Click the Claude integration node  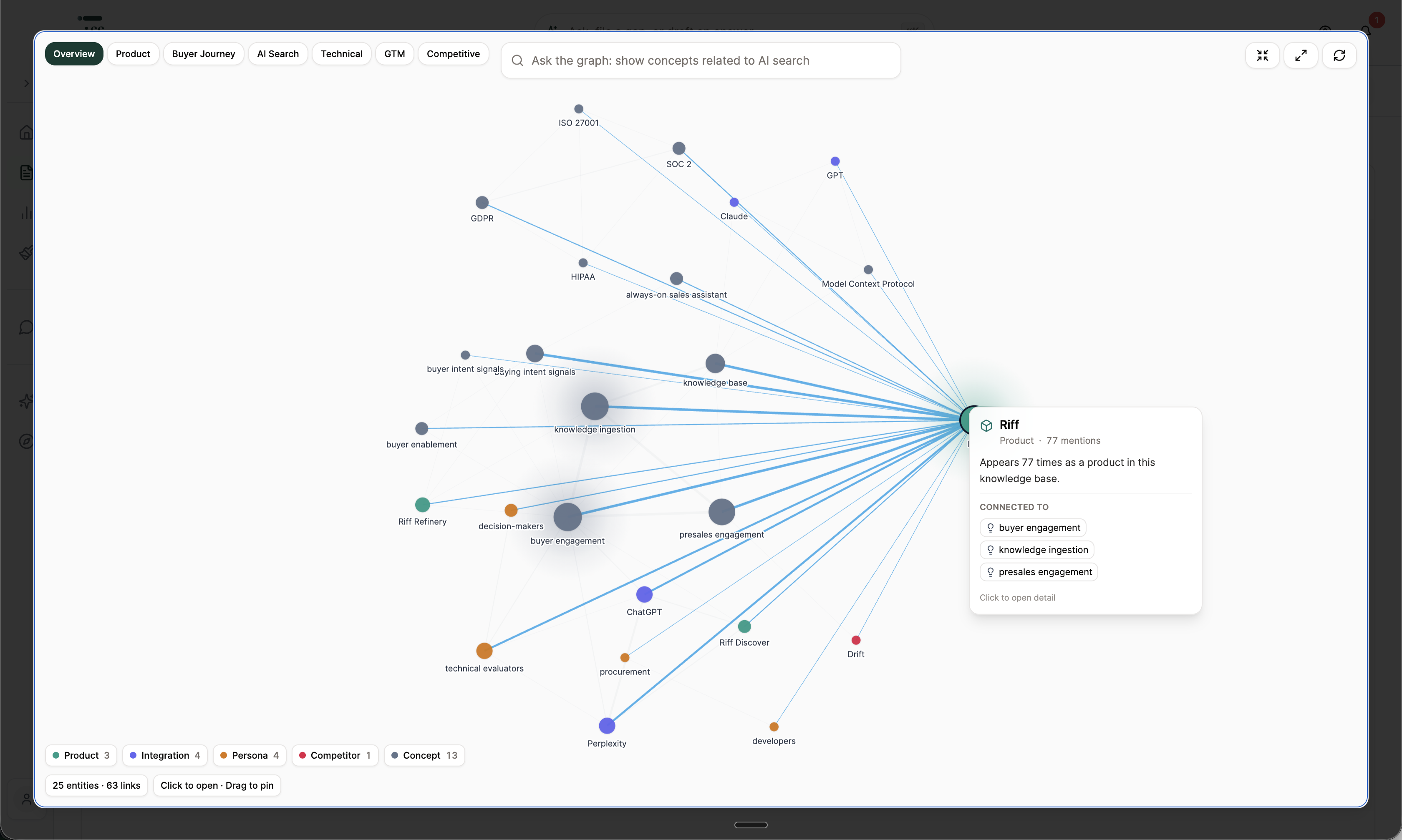(734, 202)
